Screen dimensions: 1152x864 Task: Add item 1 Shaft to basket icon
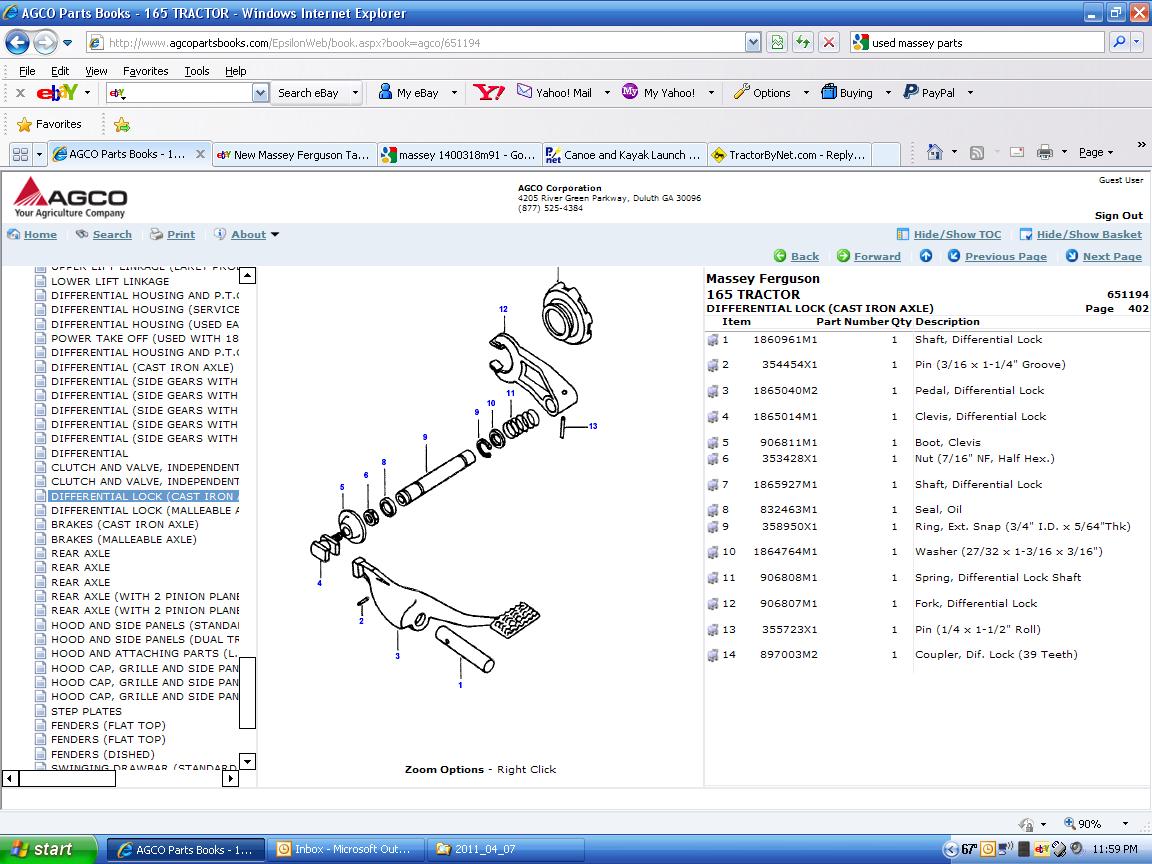pos(713,340)
